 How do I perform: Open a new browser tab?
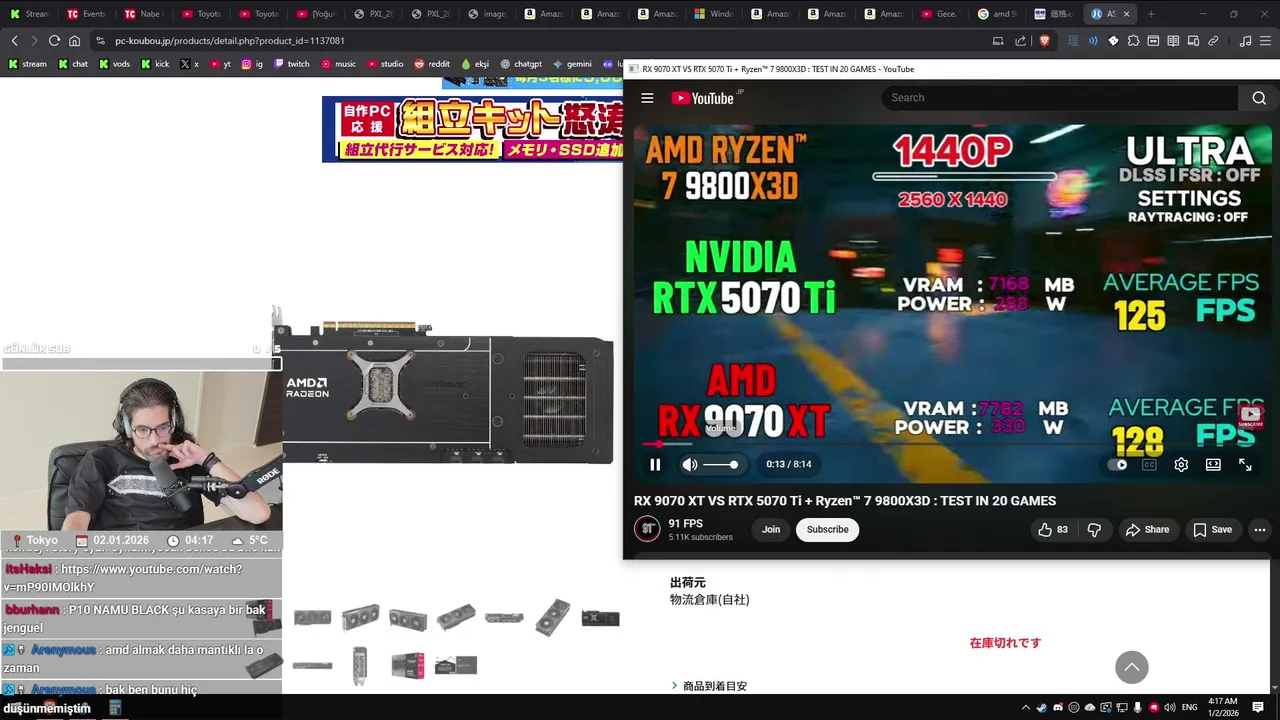tap(1151, 14)
